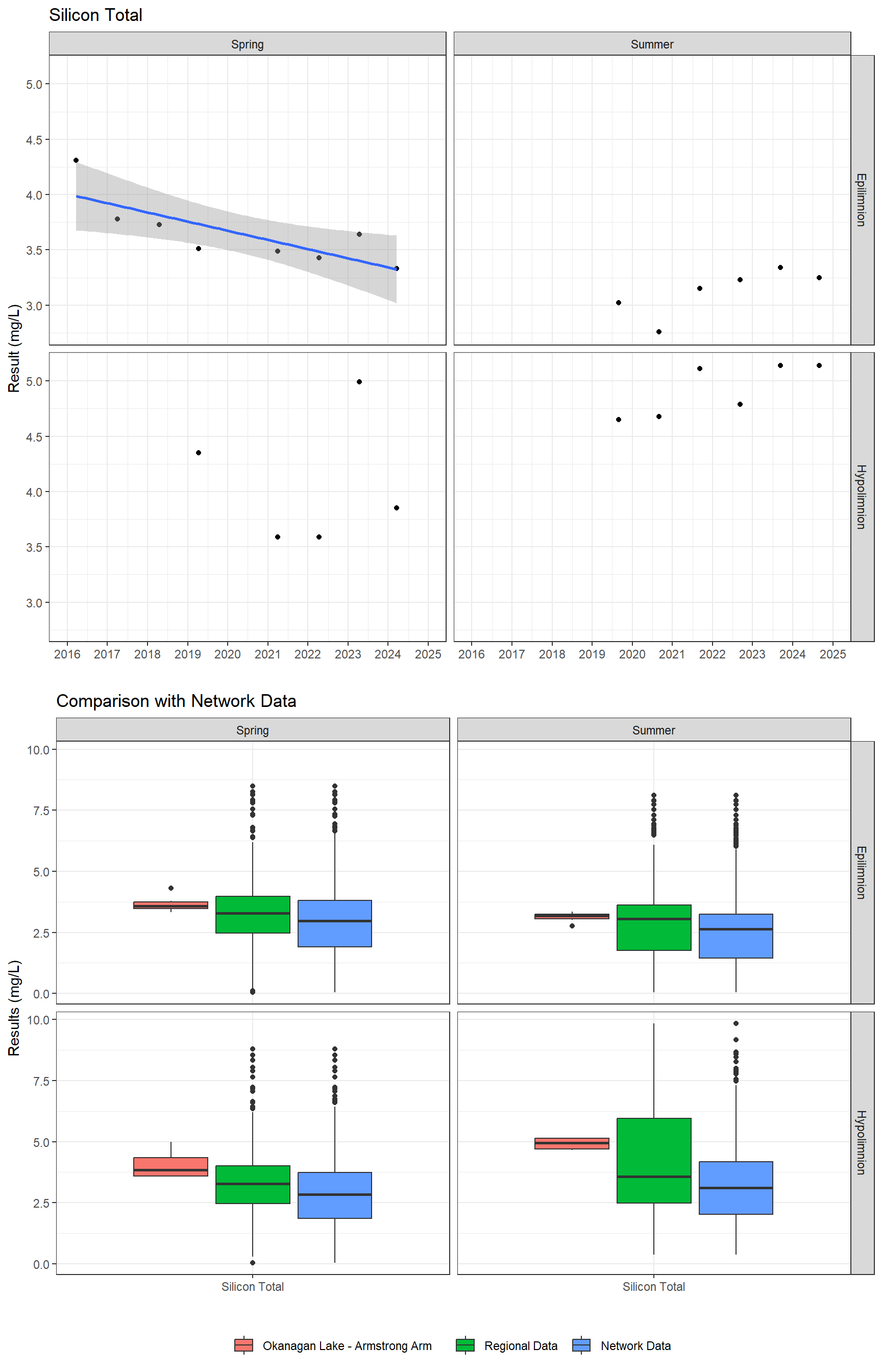Click the Summer facet header of comparison chart

coord(653,730)
